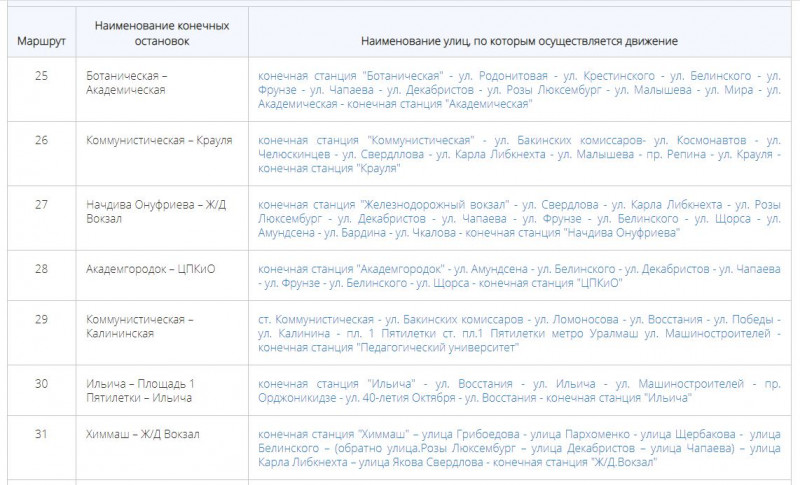Open route 29 street list ending "Педагогический университет"
The image size is (800, 485).
(518, 333)
